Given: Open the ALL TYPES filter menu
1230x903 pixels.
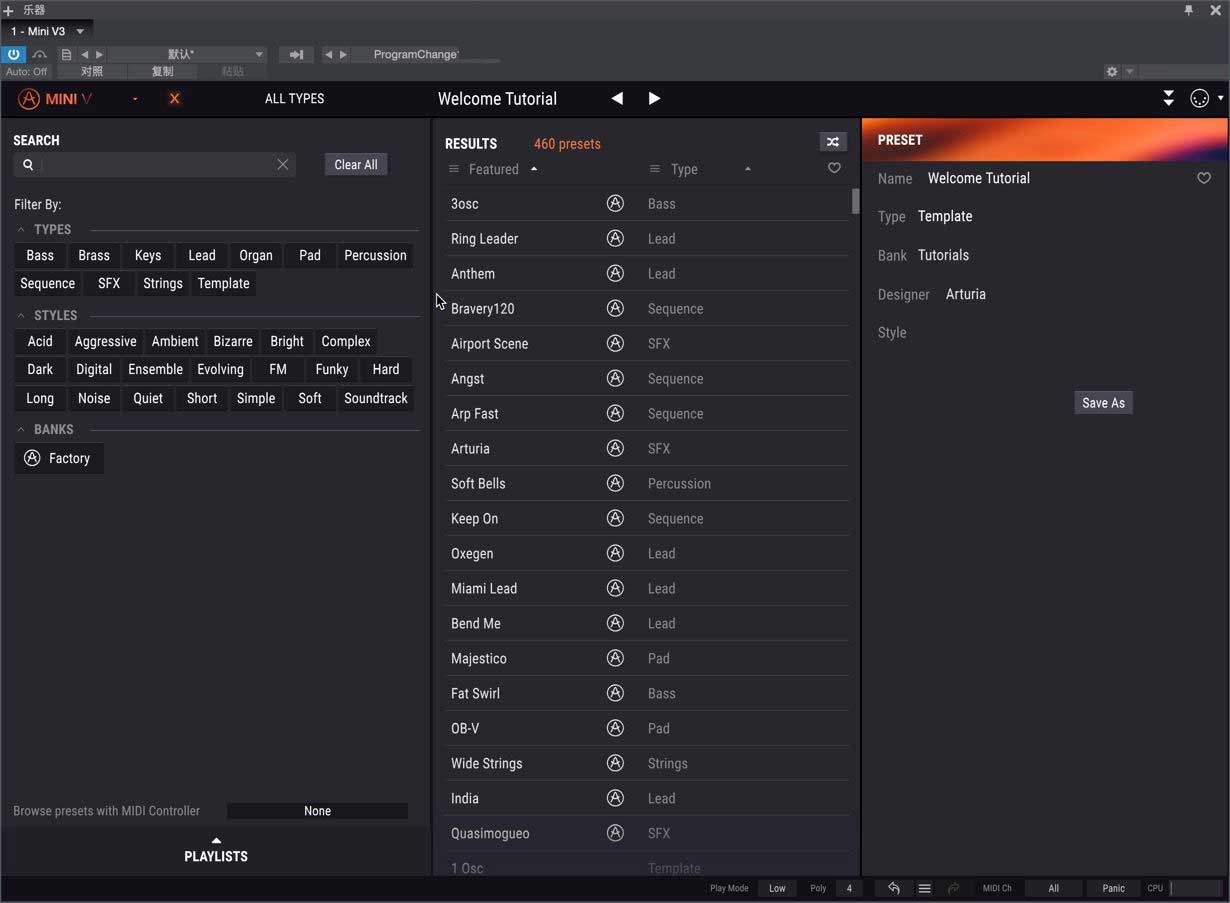Looking at the screenshot, I should [294, 99].
